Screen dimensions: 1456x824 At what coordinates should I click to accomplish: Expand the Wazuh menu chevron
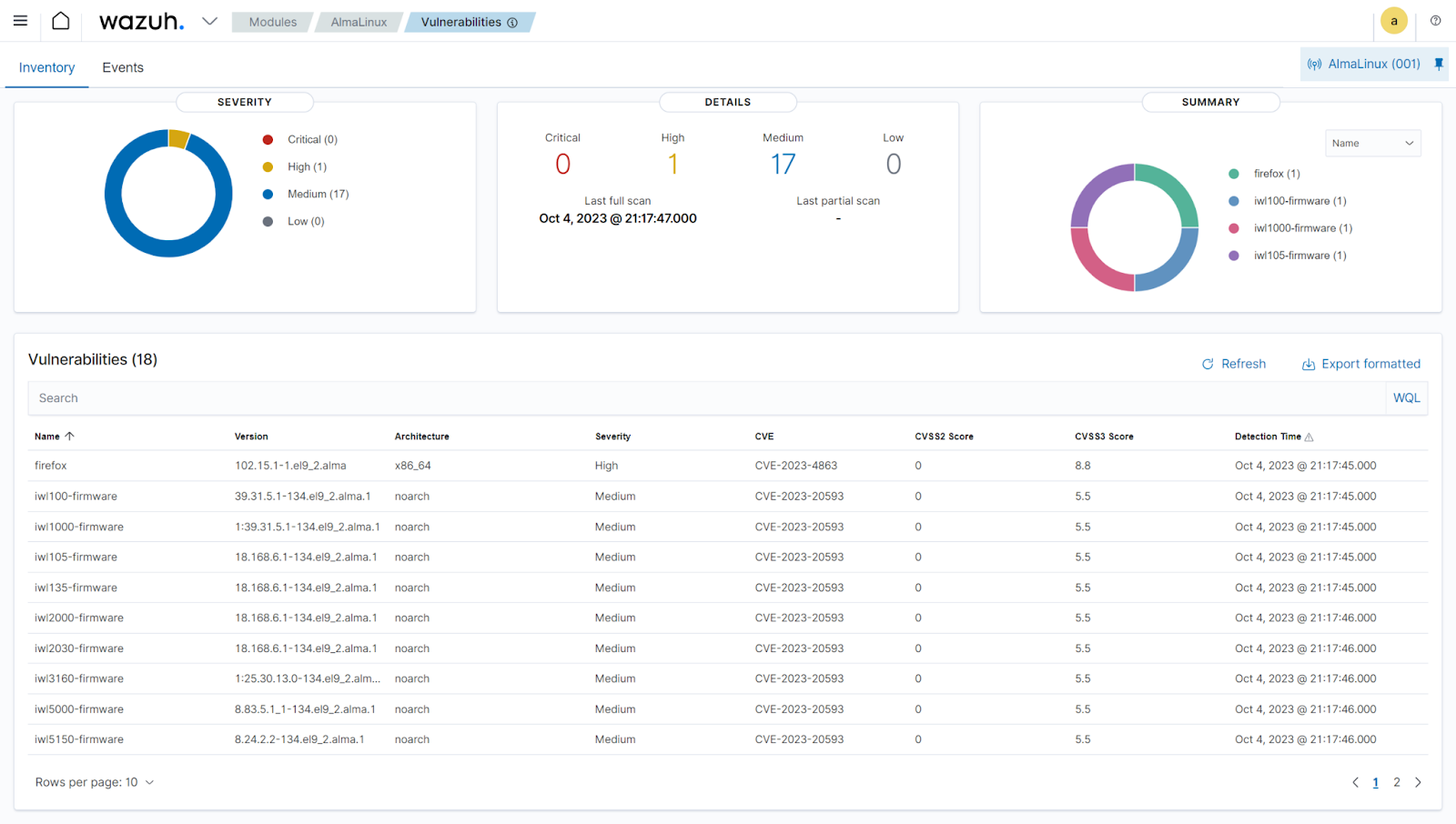coord(209,21)
